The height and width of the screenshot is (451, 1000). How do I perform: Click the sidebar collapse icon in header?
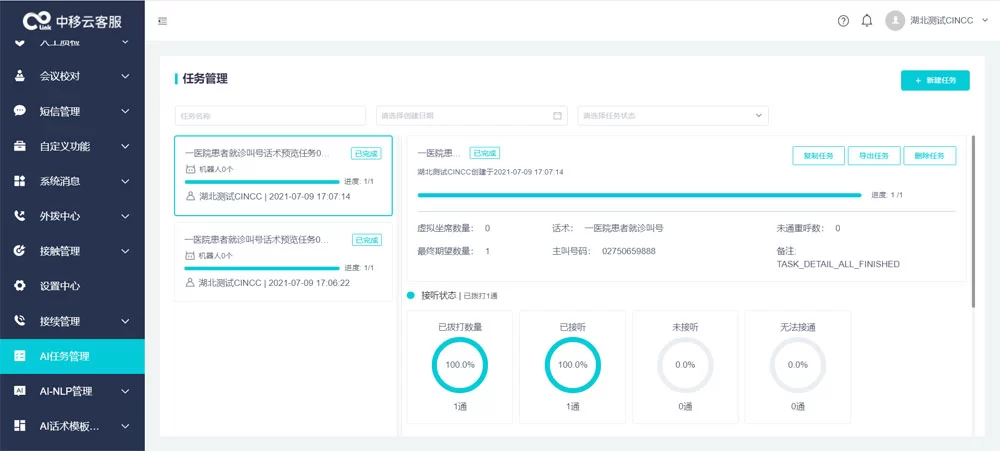click(x=163, y=21)
